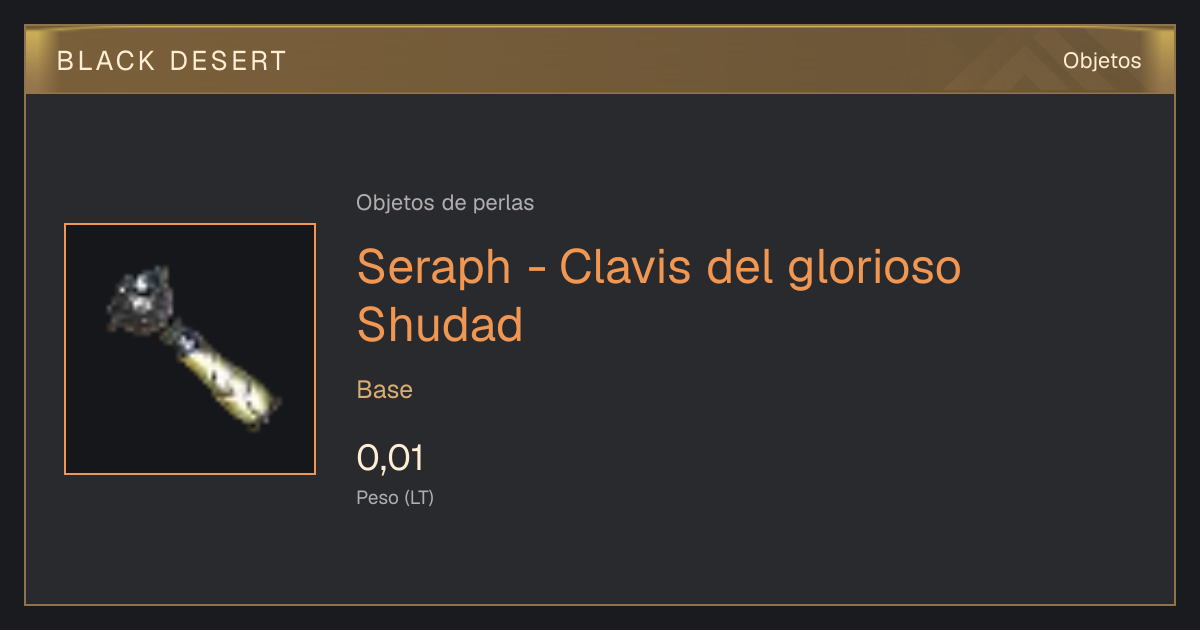Image resolution: width=1200 pixels, height=630 pixels.
Task: Click the 0,01 weight value
Action: pyautogui.click(x=390, y=458)
